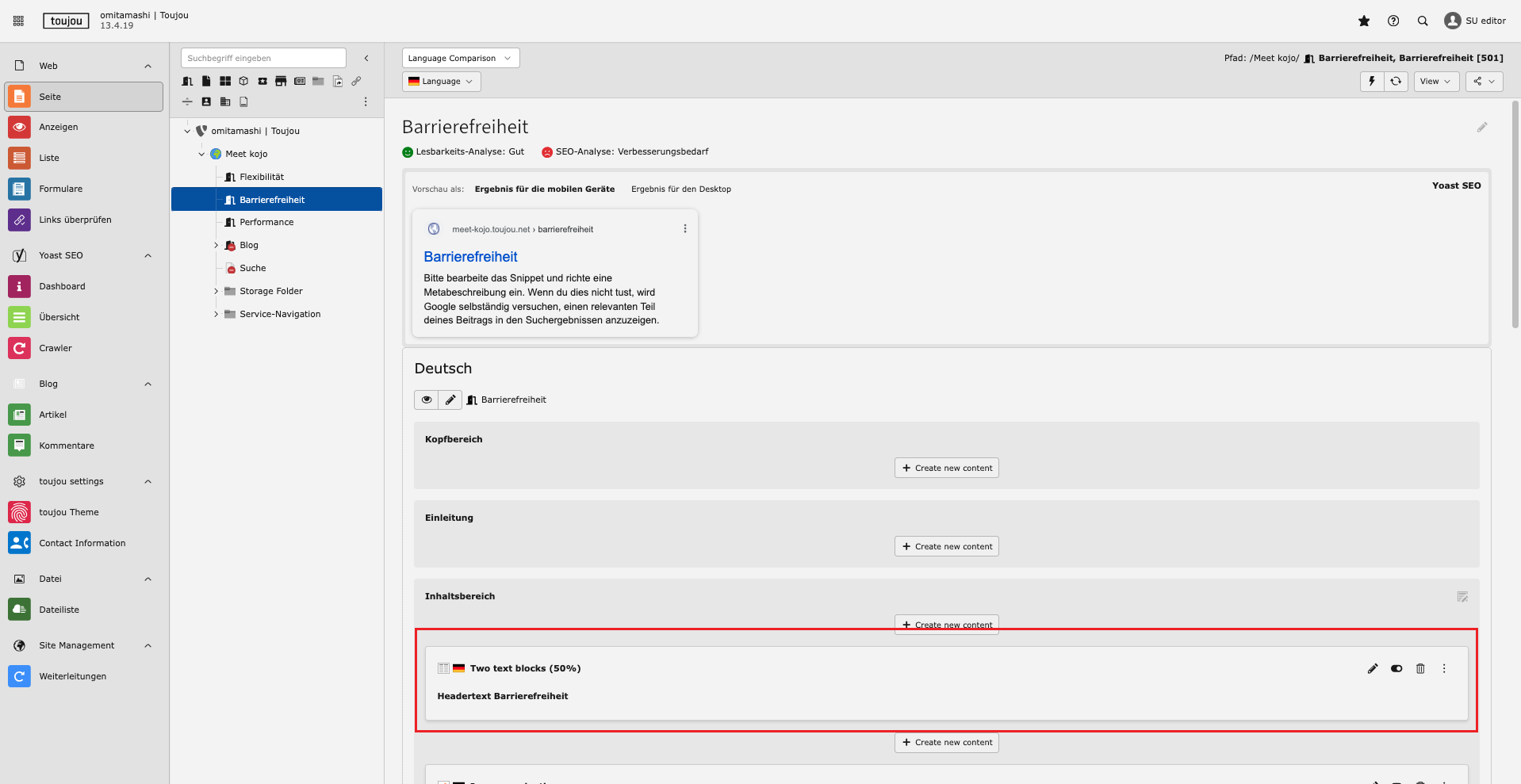1521x784 pixels.
Task: Open the Language selector dropdown
Action: click(x=441, y=82)
